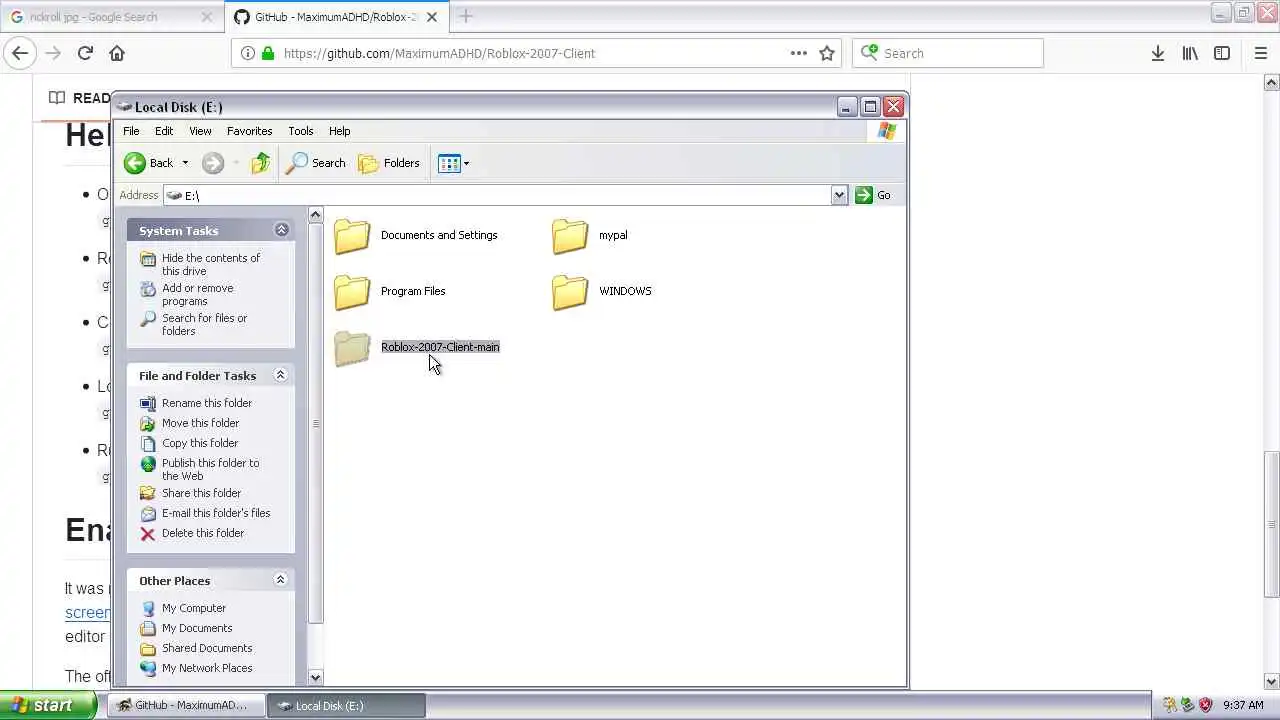
Task: Toggle the browser sidebar icon
Action: click(1222, 53)
